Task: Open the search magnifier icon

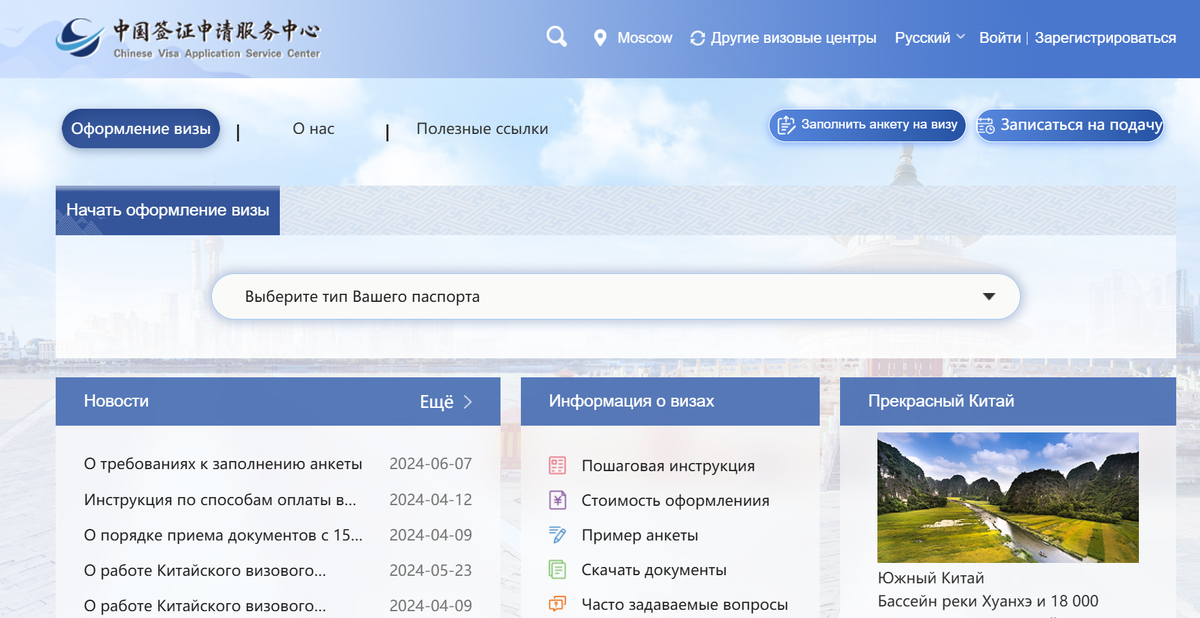Action: point(557,37)
